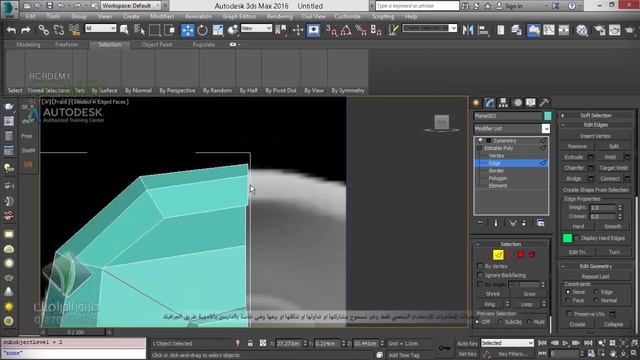
Task: Open the Modify command panel tab
Action: tap(489, 103)
